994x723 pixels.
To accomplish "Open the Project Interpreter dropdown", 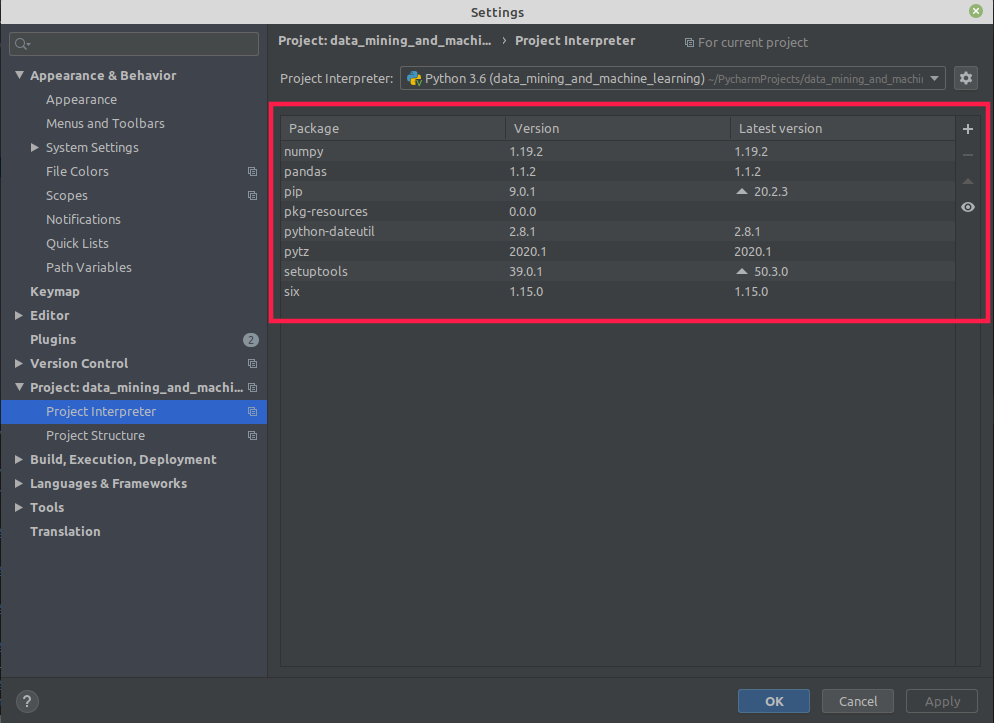I will pyautogui.click(x=935, y=77).
